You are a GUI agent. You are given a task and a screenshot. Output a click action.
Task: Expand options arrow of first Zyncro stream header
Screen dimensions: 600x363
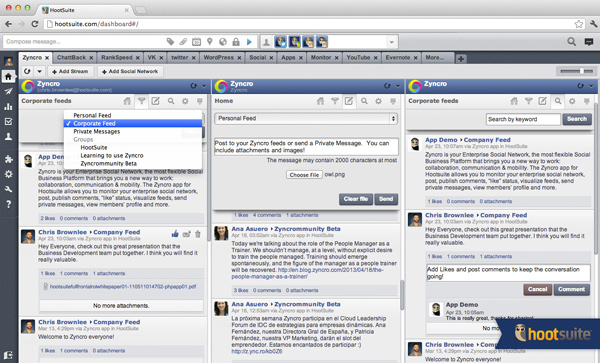[x=204, y=86]
